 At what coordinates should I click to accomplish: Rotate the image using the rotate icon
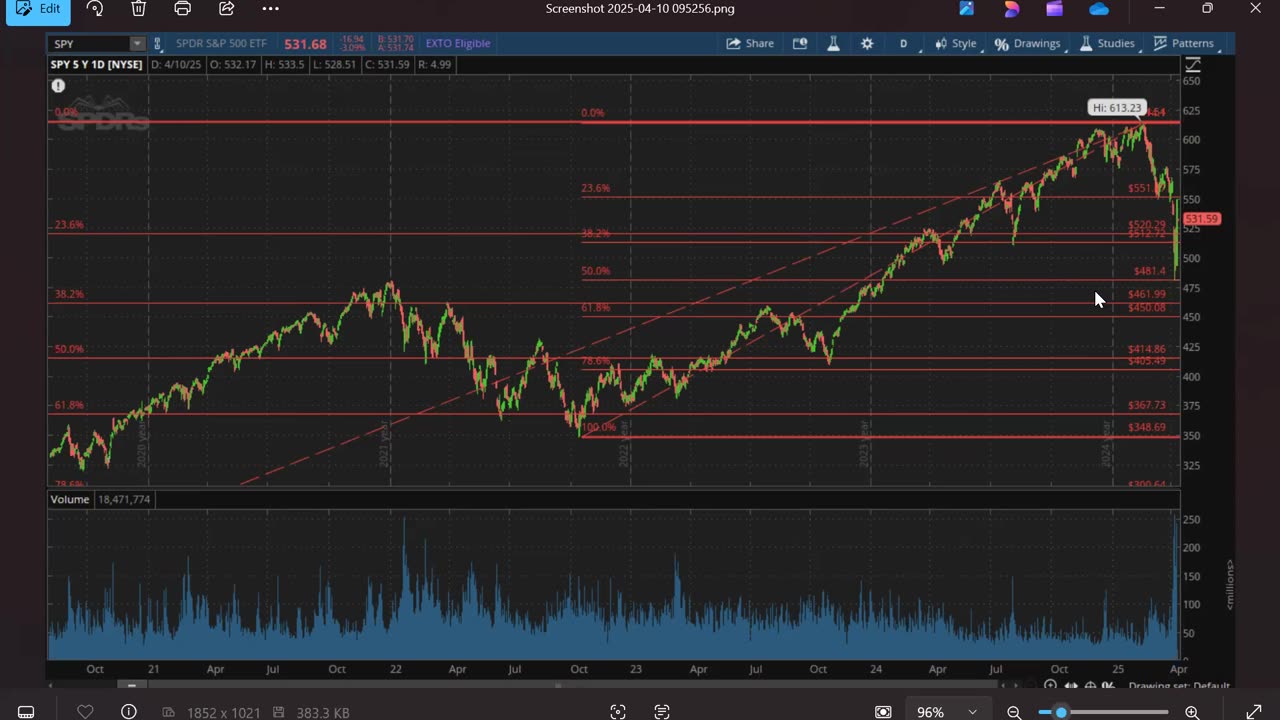[x=95, y=9]
